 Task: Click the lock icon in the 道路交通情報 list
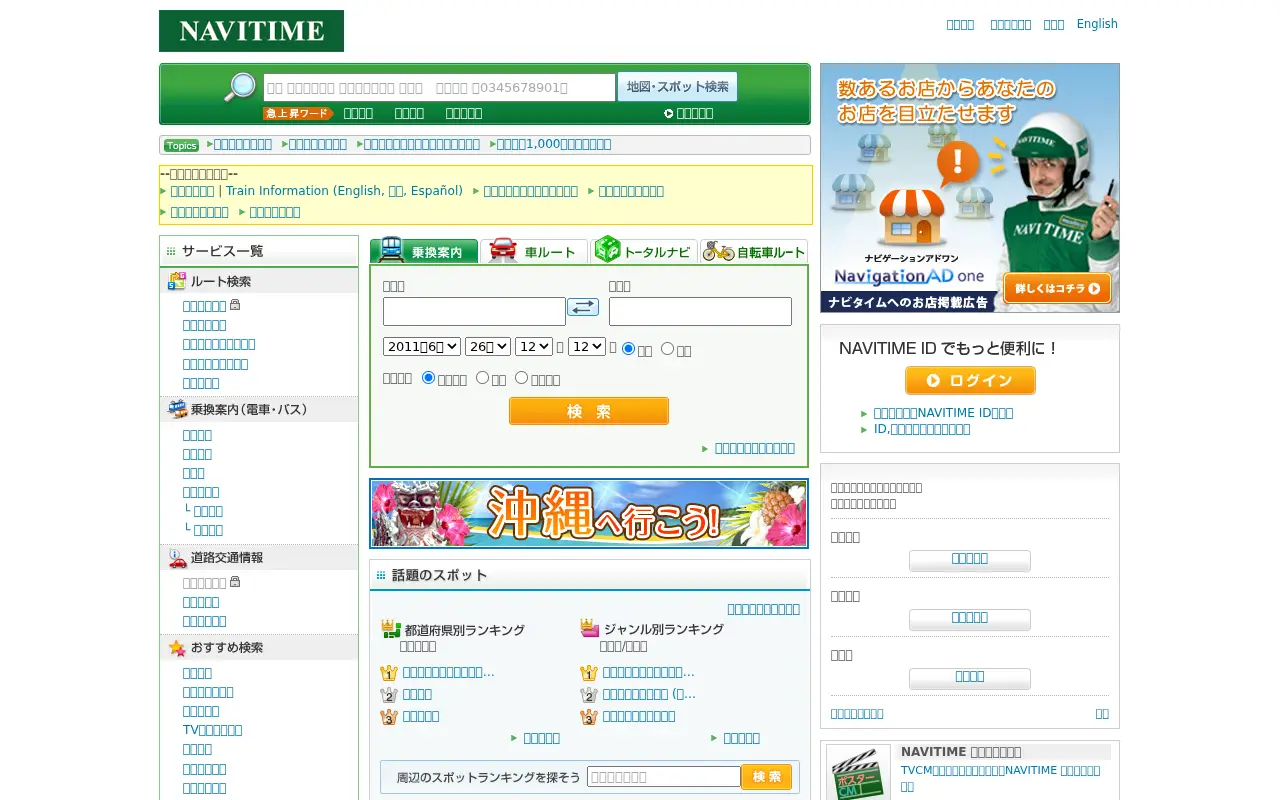(x=235, y=582)
